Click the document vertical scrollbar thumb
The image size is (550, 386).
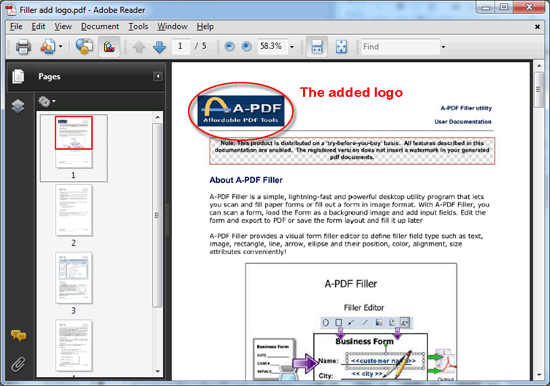click(x=539, y=90)
